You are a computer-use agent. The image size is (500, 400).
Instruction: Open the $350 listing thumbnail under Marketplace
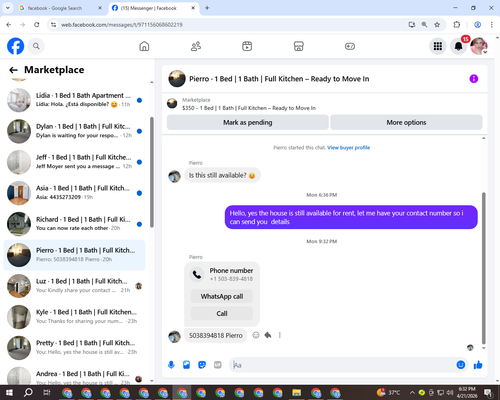[x=172, y=104]
